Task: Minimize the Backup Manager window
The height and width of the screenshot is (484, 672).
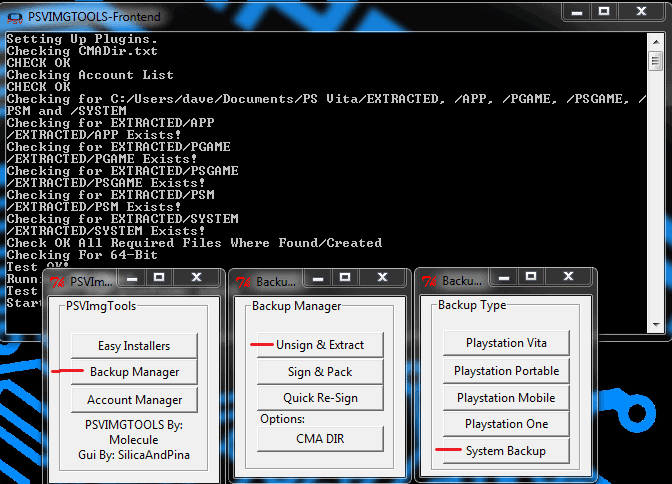Action: pyautogui.click(x=318, y=278)
